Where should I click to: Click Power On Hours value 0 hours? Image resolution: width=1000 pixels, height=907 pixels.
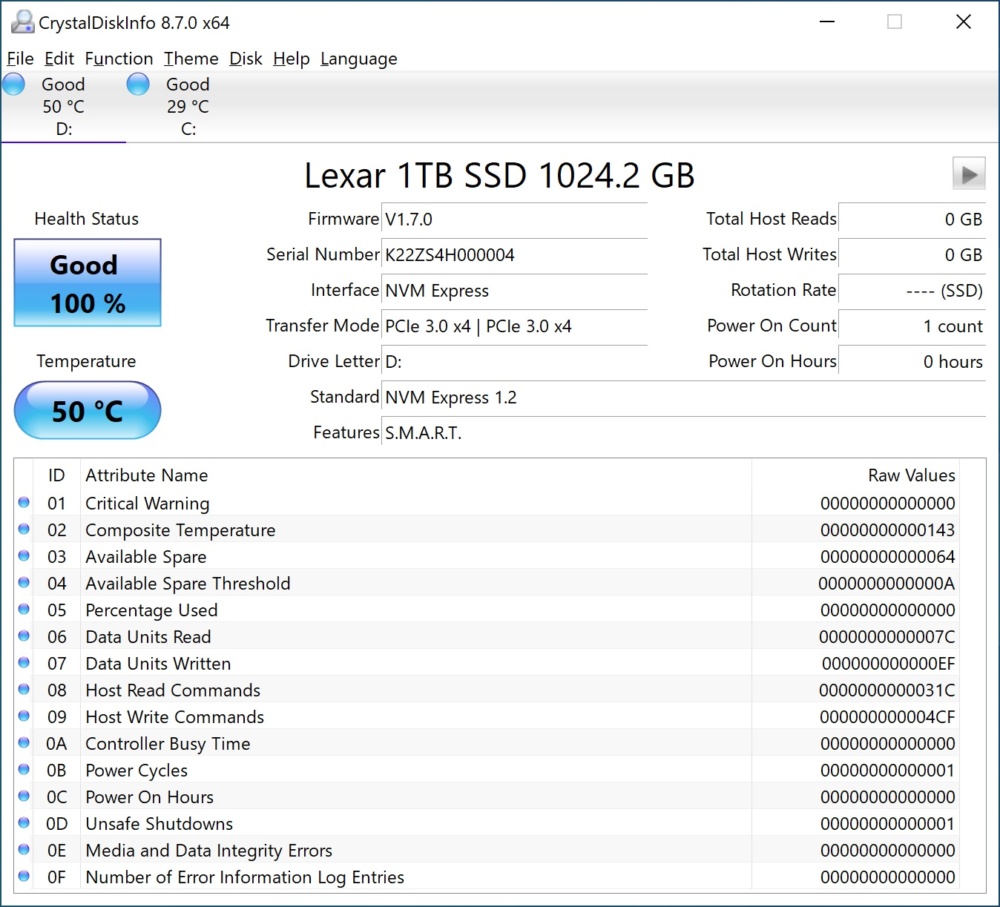[x=912, y=362]
